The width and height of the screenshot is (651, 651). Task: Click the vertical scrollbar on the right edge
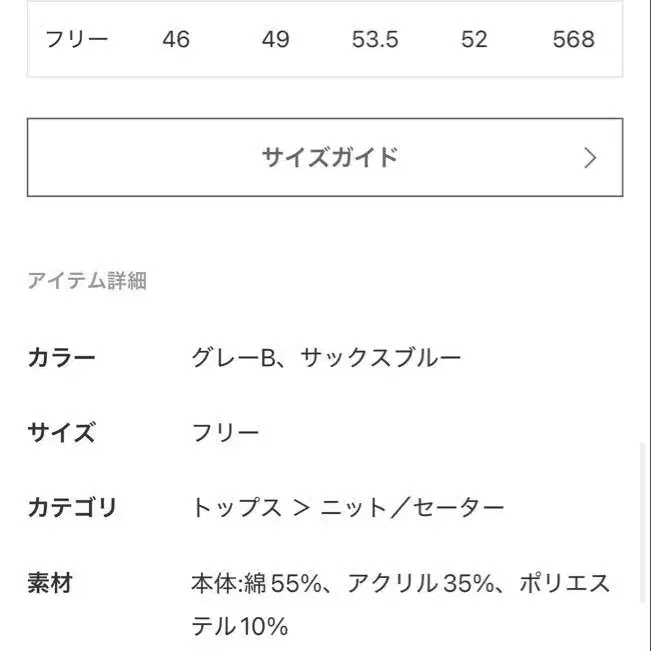[645, 520]
